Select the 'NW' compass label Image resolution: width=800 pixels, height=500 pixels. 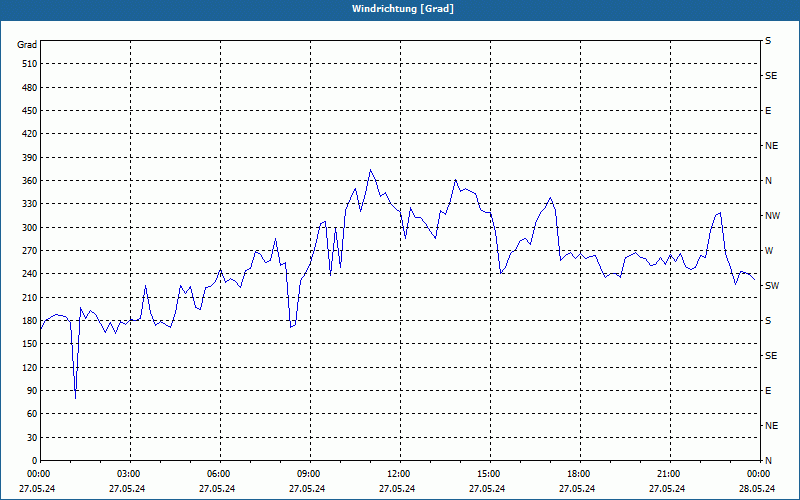click(x=772, y=216)
